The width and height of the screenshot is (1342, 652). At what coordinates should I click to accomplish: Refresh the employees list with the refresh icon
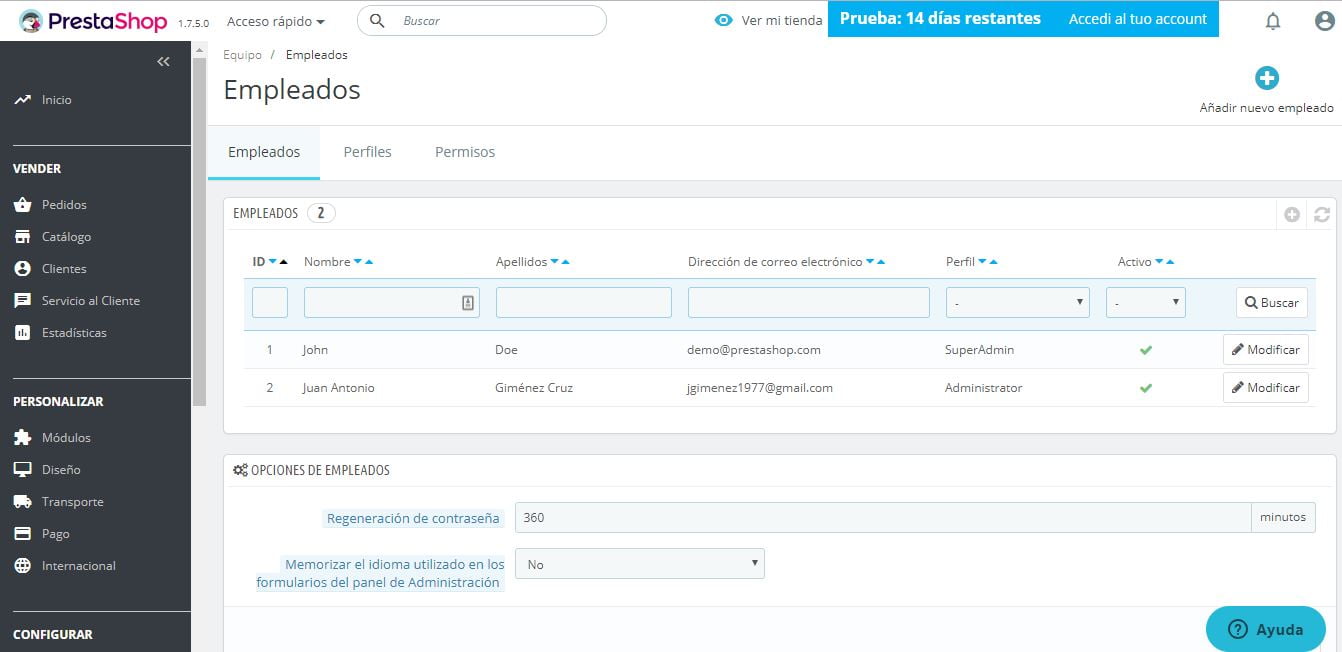click(x=1322, y=213)
